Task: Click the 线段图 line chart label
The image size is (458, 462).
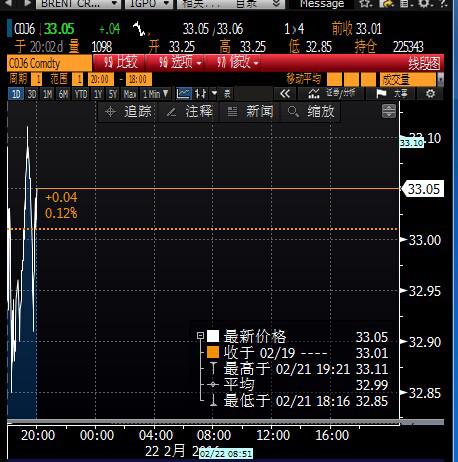Action: click(424, 63)
